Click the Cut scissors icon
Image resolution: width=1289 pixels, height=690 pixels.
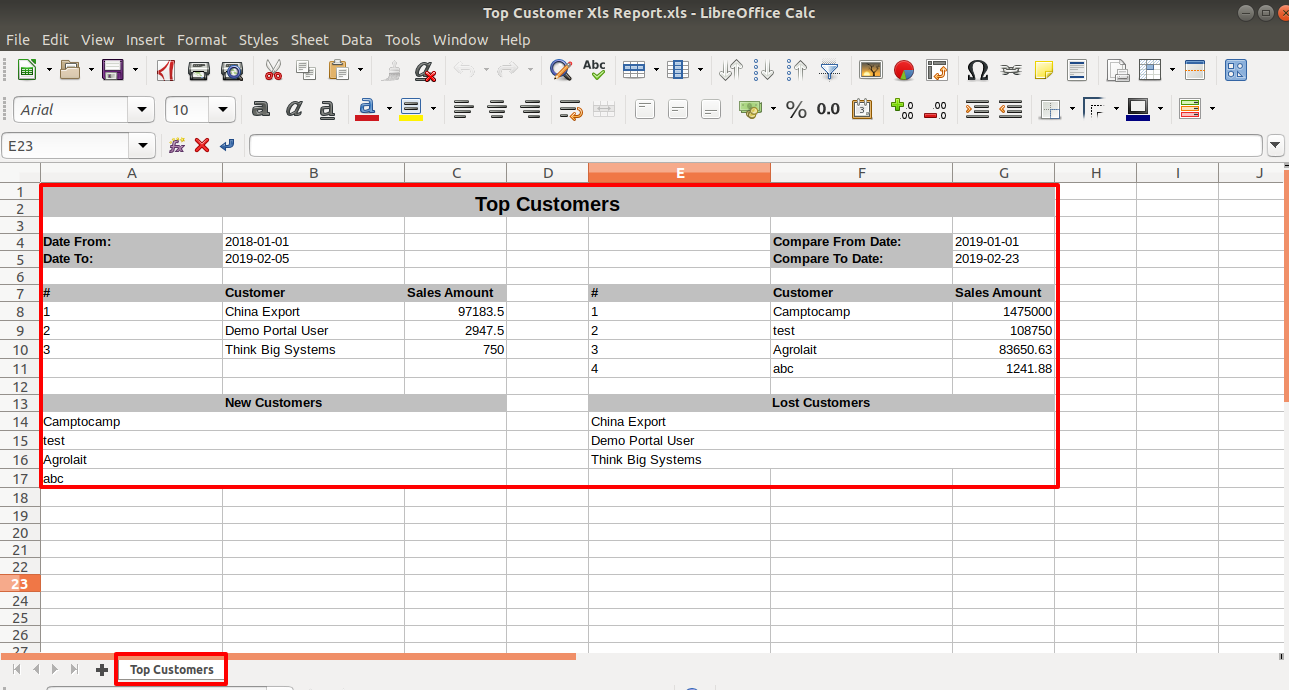273,70
